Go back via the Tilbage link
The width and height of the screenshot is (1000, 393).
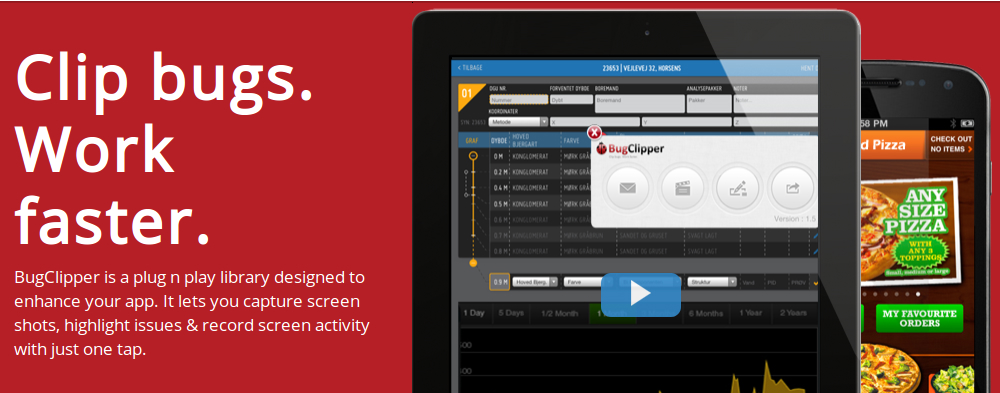[x=470, y=68]
